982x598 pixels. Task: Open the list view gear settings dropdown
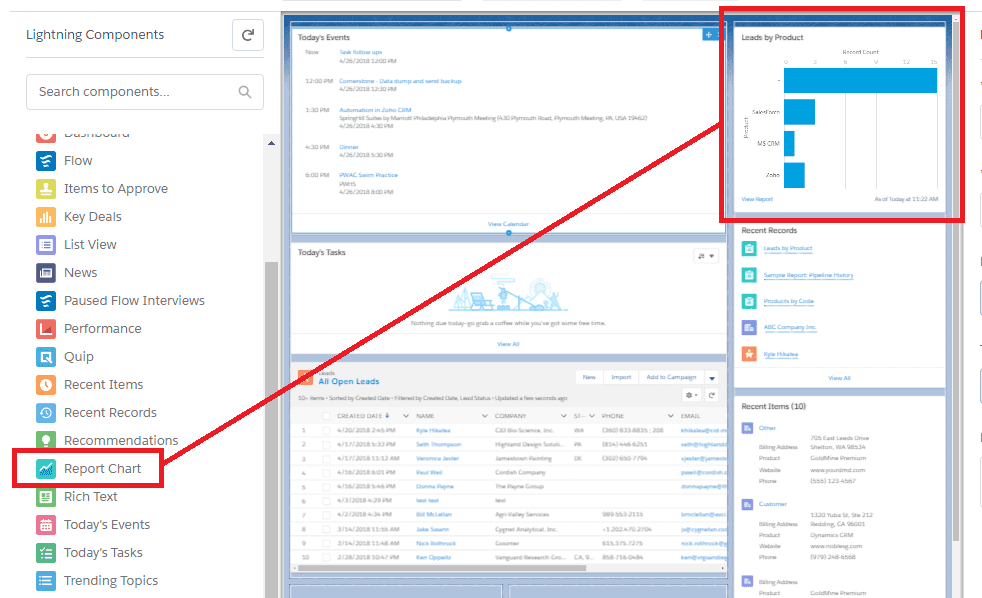(x=691, y=395)
